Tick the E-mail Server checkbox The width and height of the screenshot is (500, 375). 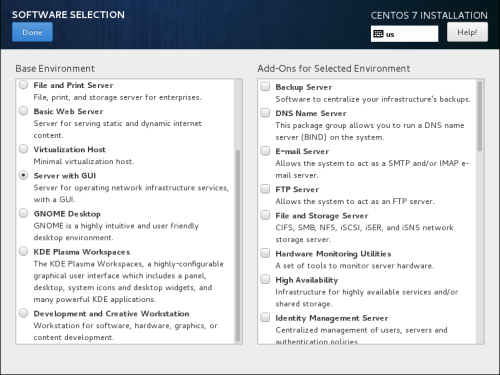(265, 151)
